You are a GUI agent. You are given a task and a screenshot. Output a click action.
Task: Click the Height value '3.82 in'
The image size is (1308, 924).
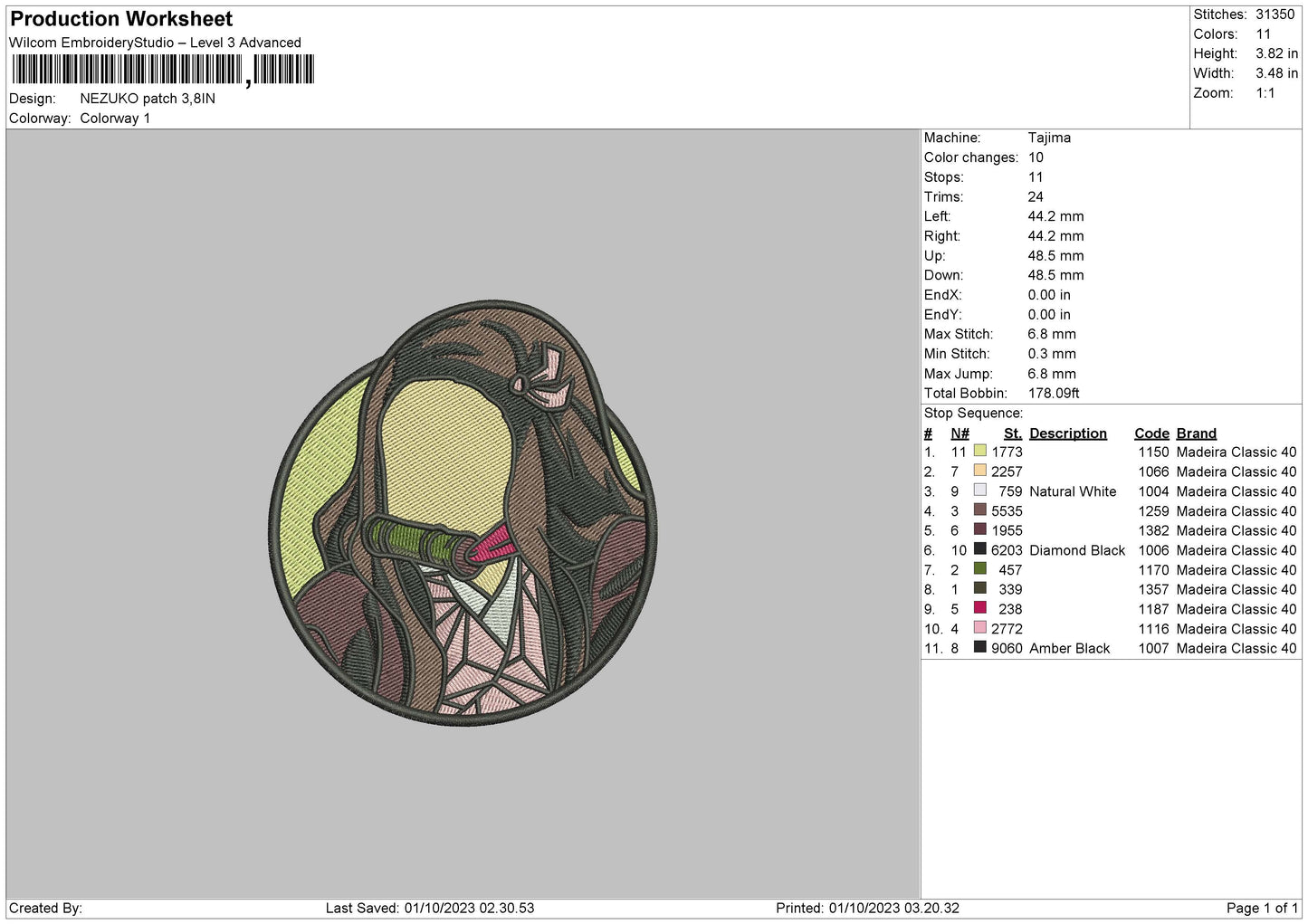(x=1276, y=54)
